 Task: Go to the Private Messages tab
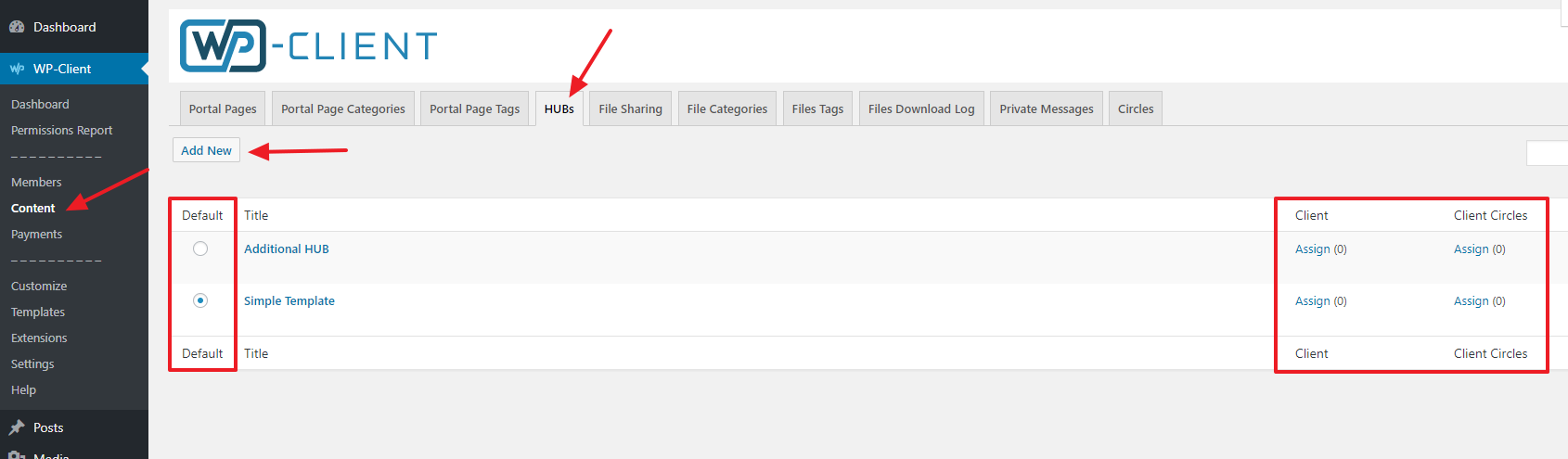click(1047, 108)
